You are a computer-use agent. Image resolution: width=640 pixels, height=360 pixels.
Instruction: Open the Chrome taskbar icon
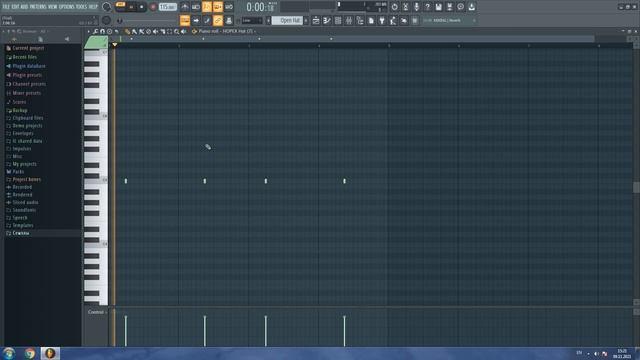(29, 353)
